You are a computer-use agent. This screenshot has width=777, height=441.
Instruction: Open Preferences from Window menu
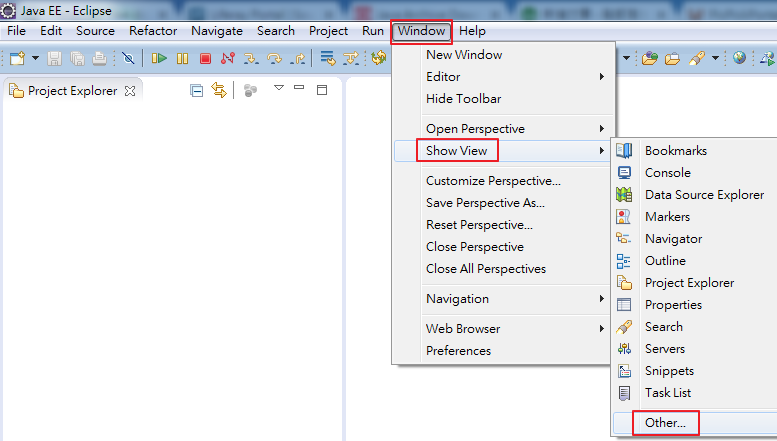503,351
